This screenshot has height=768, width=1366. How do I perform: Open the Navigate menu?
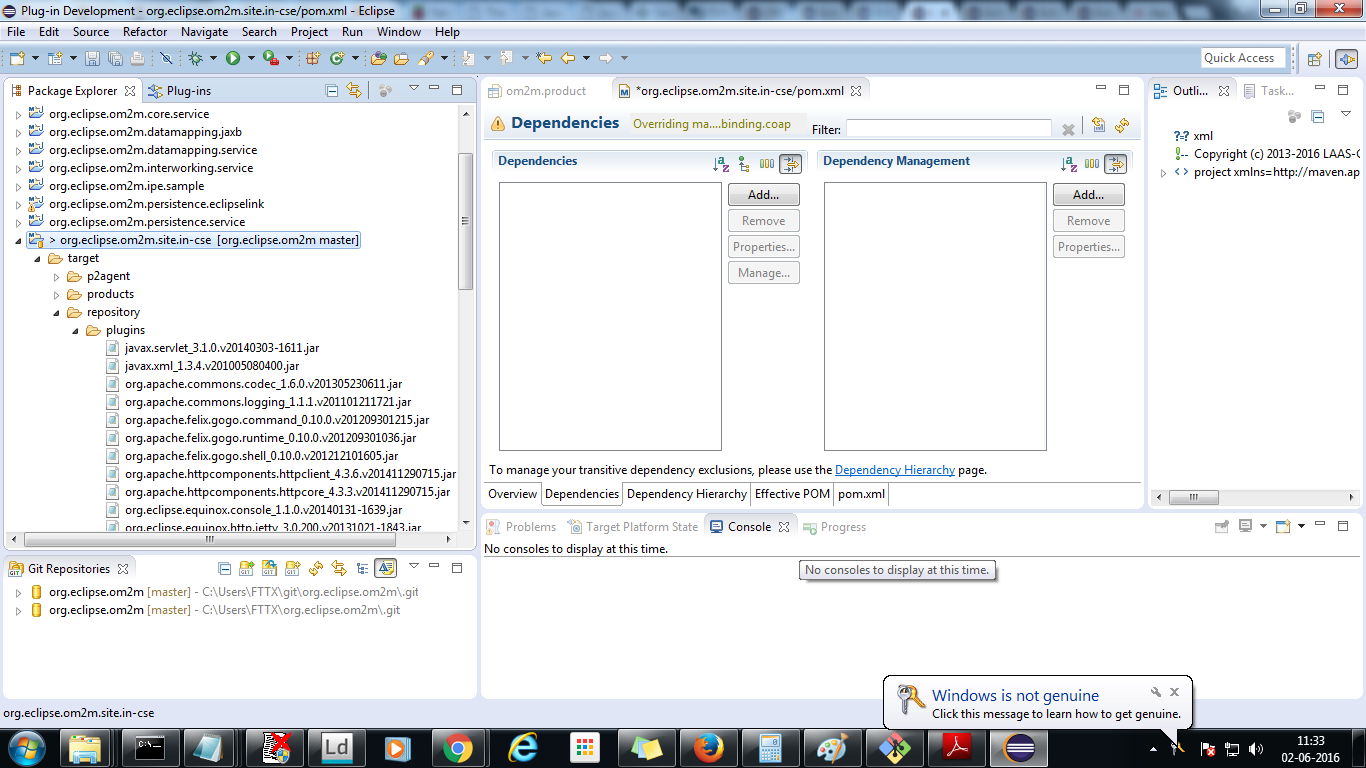point(204,32)
